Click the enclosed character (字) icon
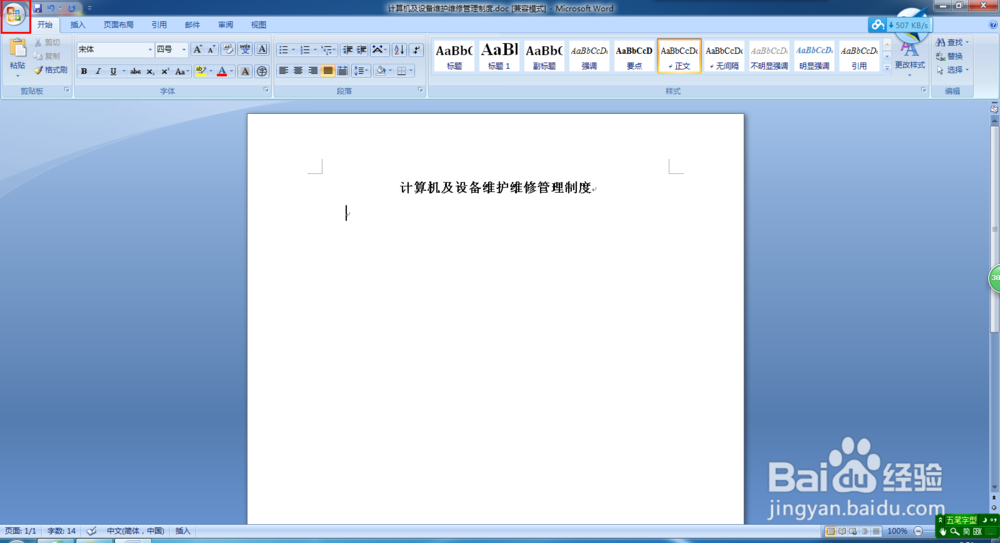 [x=261, y=71]
